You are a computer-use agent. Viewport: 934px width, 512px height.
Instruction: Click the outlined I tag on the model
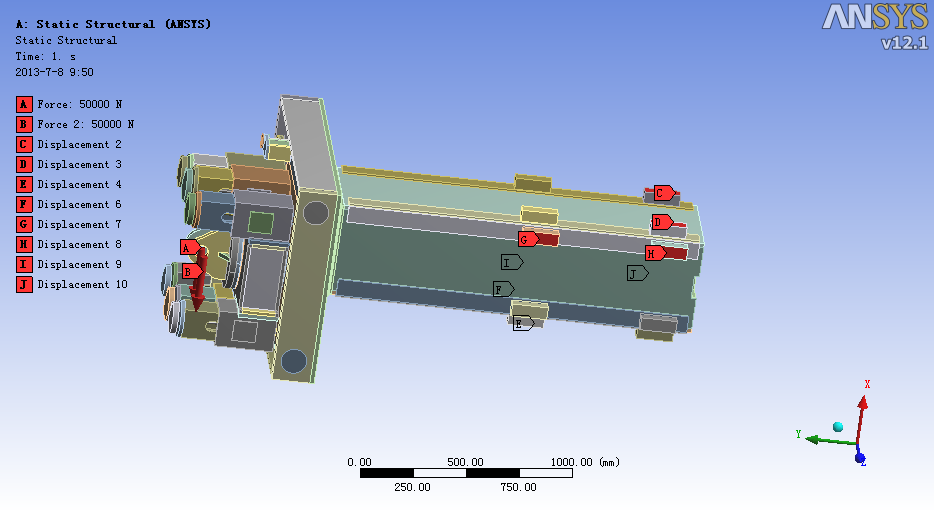coord(510,262)
